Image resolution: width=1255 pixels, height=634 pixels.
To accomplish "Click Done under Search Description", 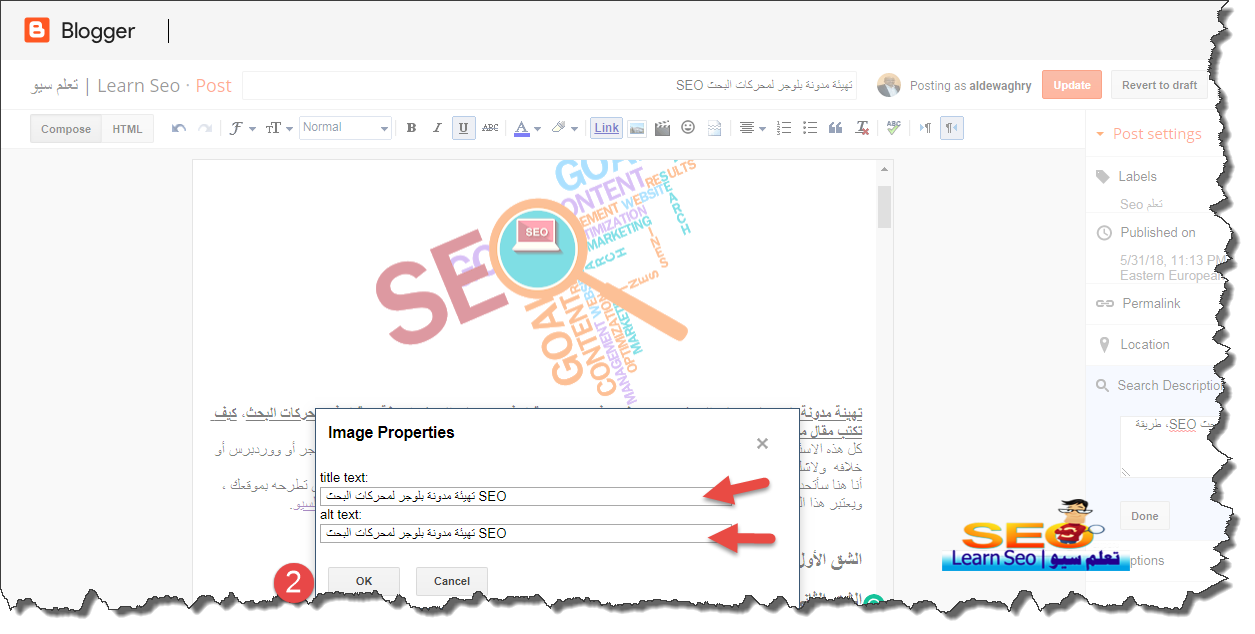I will pyautogui.click(x=1145, y=516).
